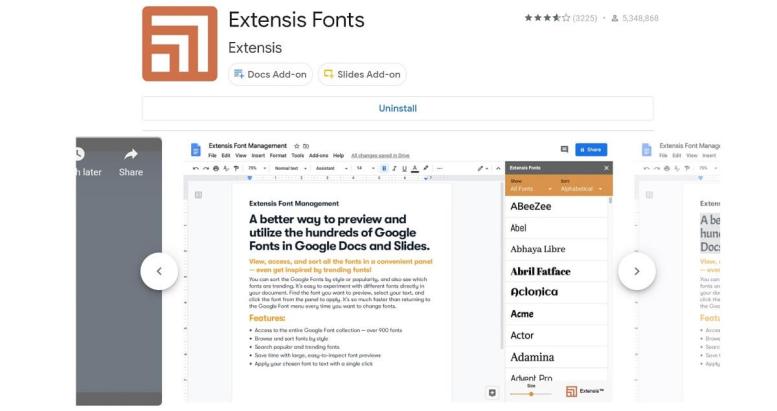Click the orange Extensis Fonts logo

[x=179, y=44]
